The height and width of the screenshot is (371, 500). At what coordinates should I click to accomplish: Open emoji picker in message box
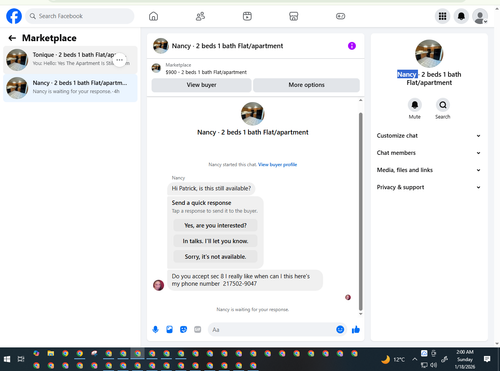click(340, 329)
